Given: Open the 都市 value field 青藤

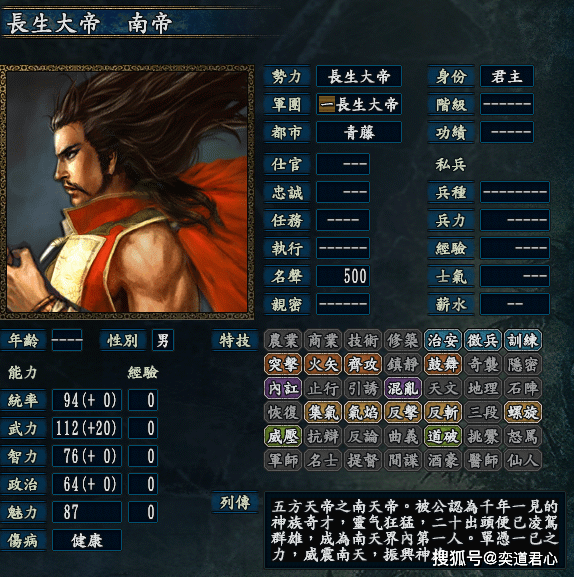Looking at the screenshot, I should (359, 132).
